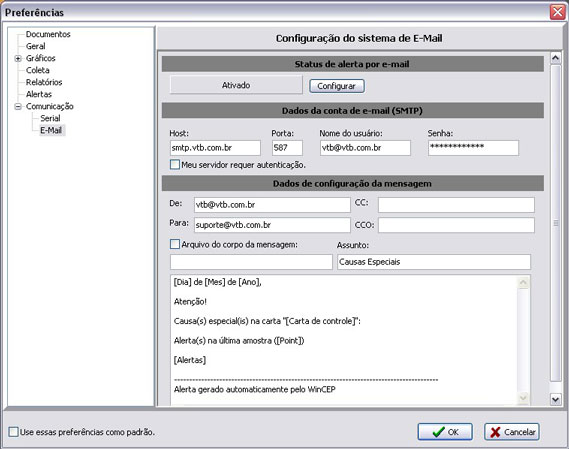Click the Para recipient address field
The image size is (569, 449).
point(272,225)
